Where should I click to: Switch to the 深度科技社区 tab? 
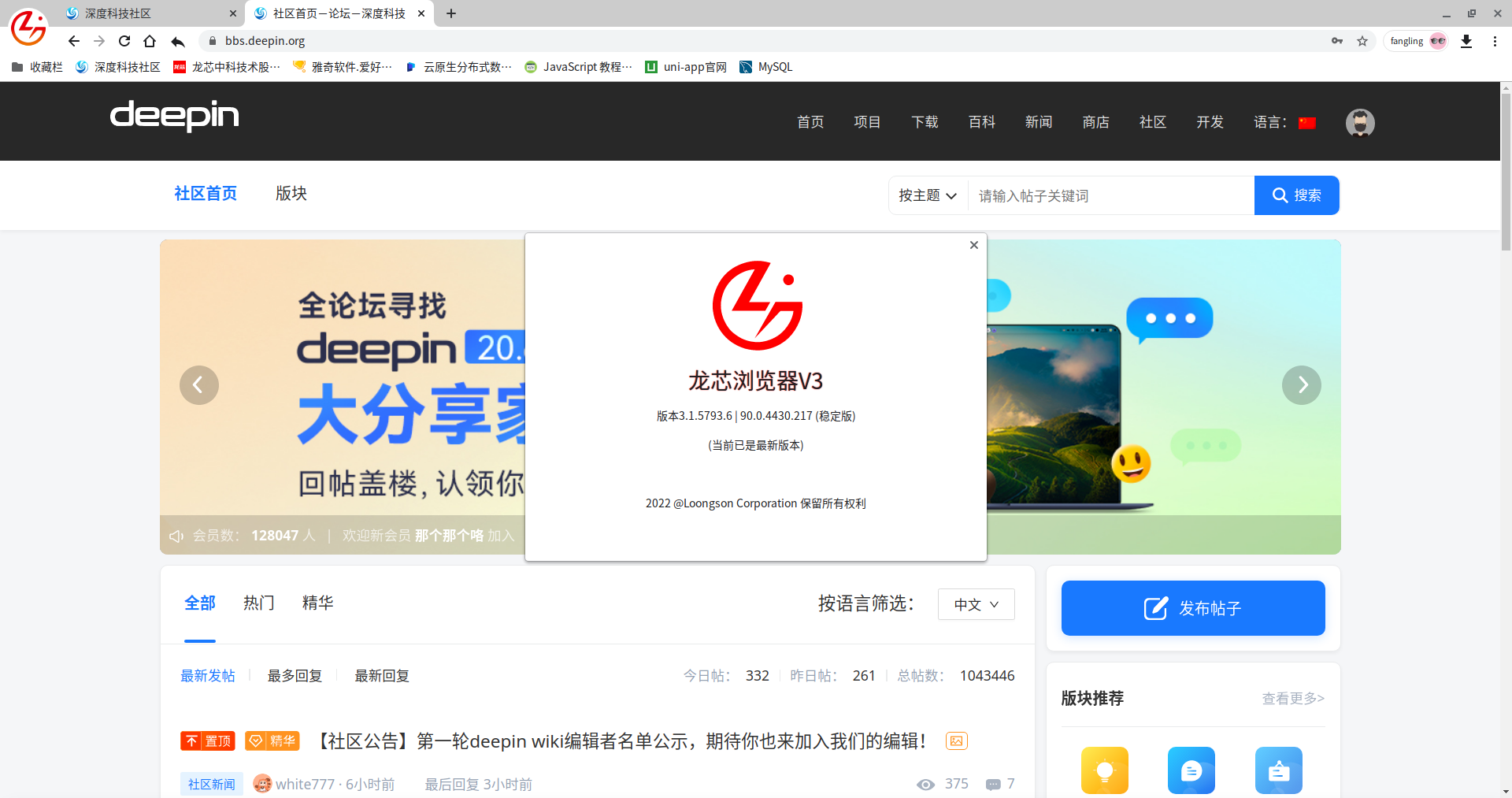click(x=150, y=13)
